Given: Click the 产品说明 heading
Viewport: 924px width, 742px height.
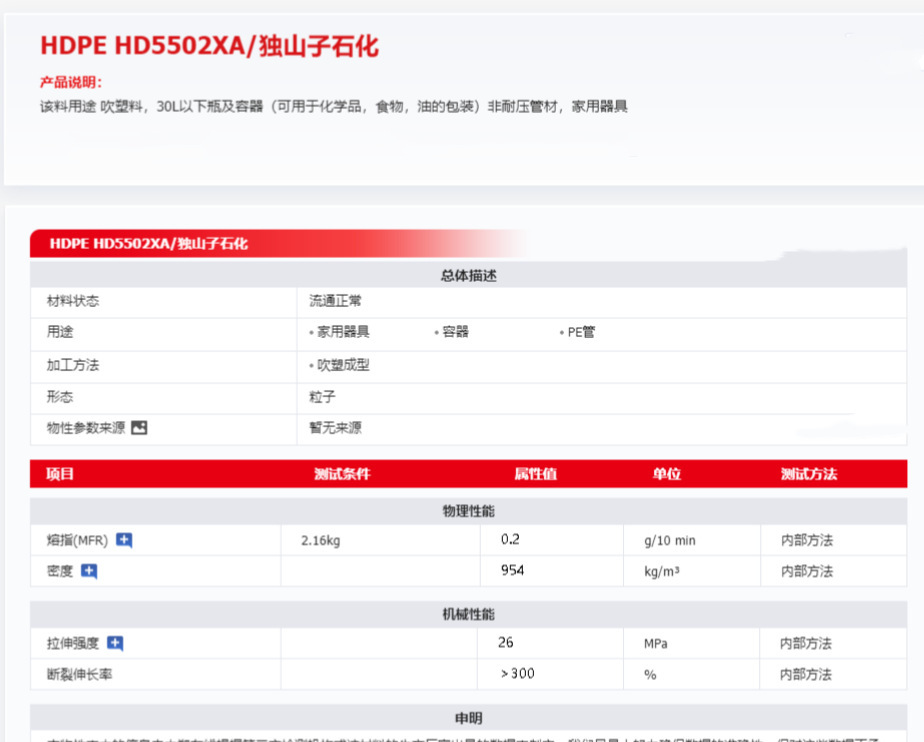Looking at the screenshot, I should 71,82.
